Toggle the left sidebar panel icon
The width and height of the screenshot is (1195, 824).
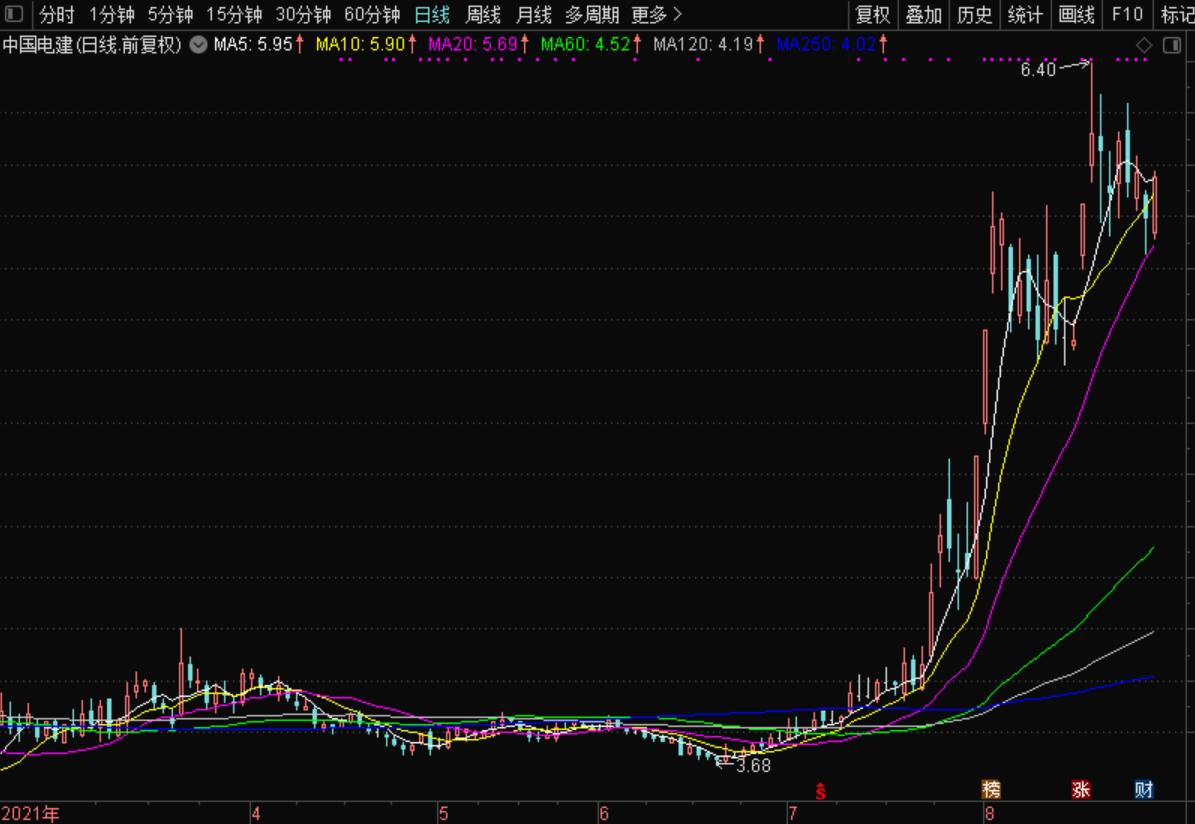(x=14, y=14)
